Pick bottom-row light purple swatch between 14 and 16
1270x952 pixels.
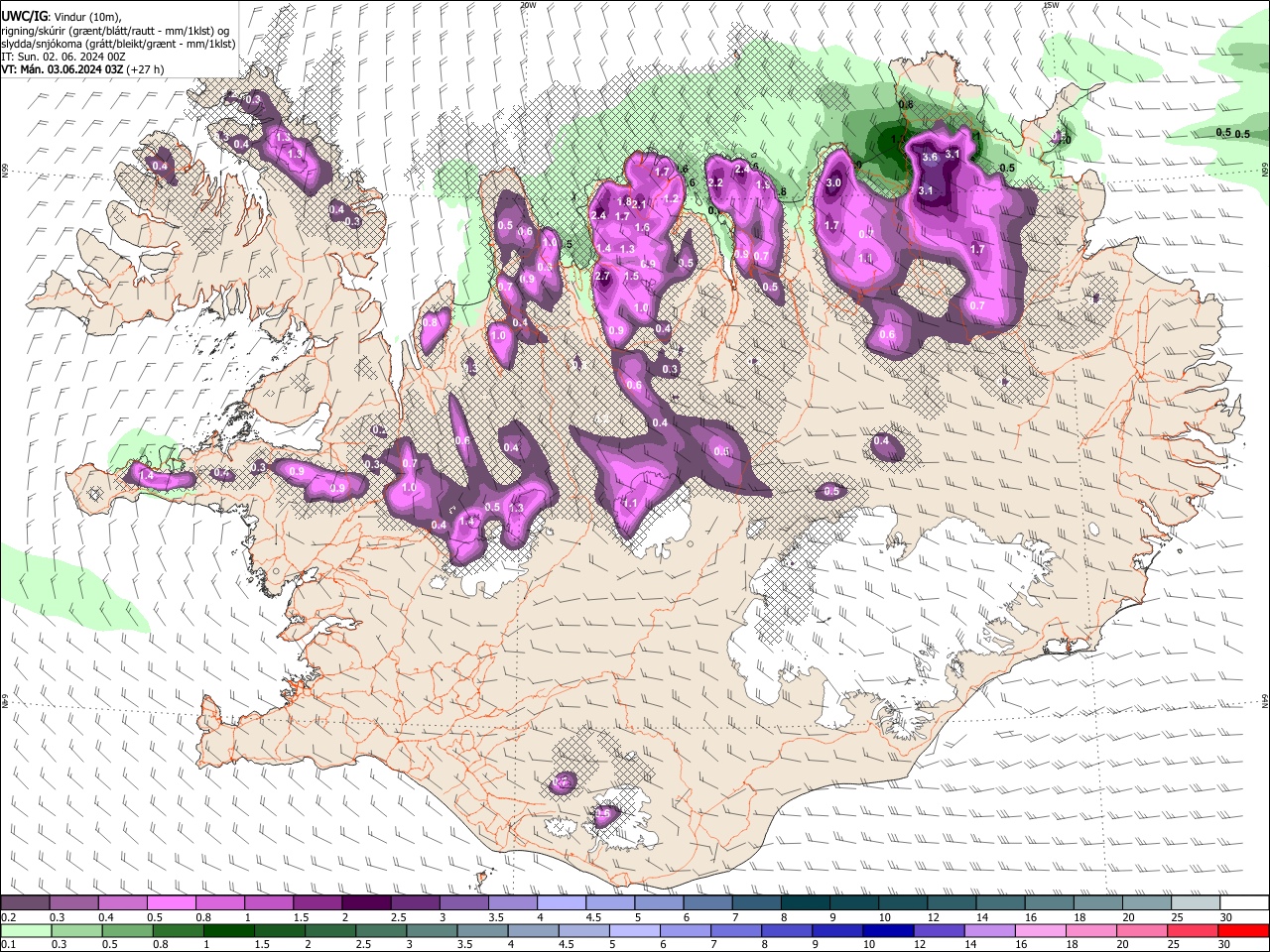[990, 930]
